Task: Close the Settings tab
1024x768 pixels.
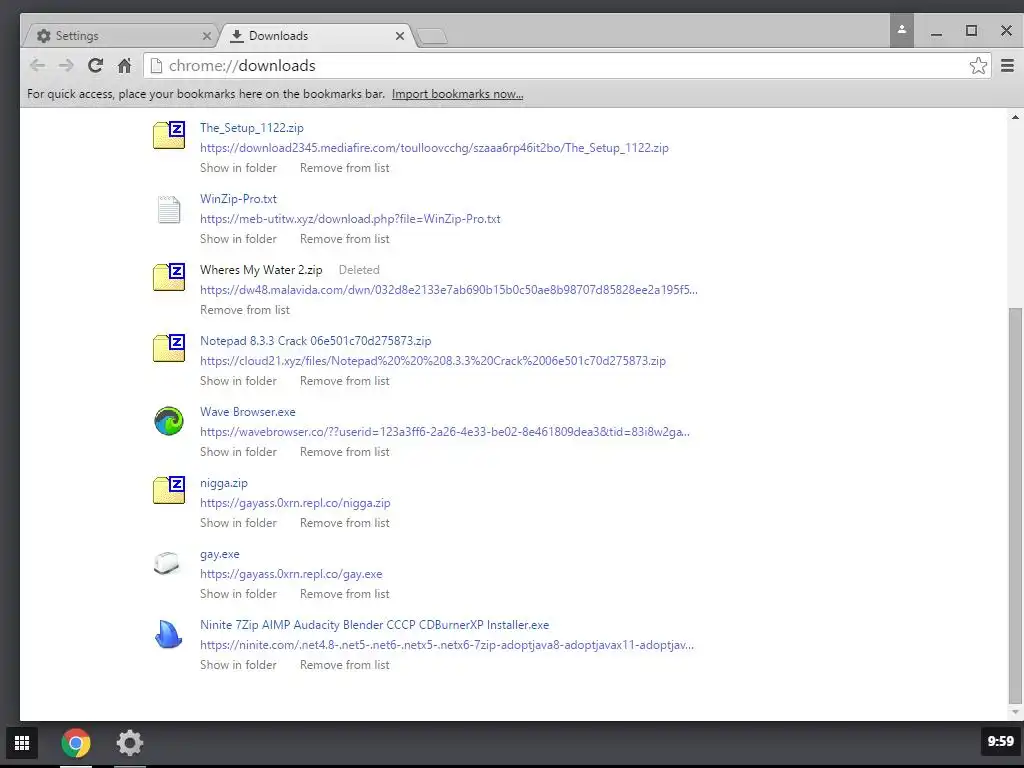Action: (x=207, y=36)
